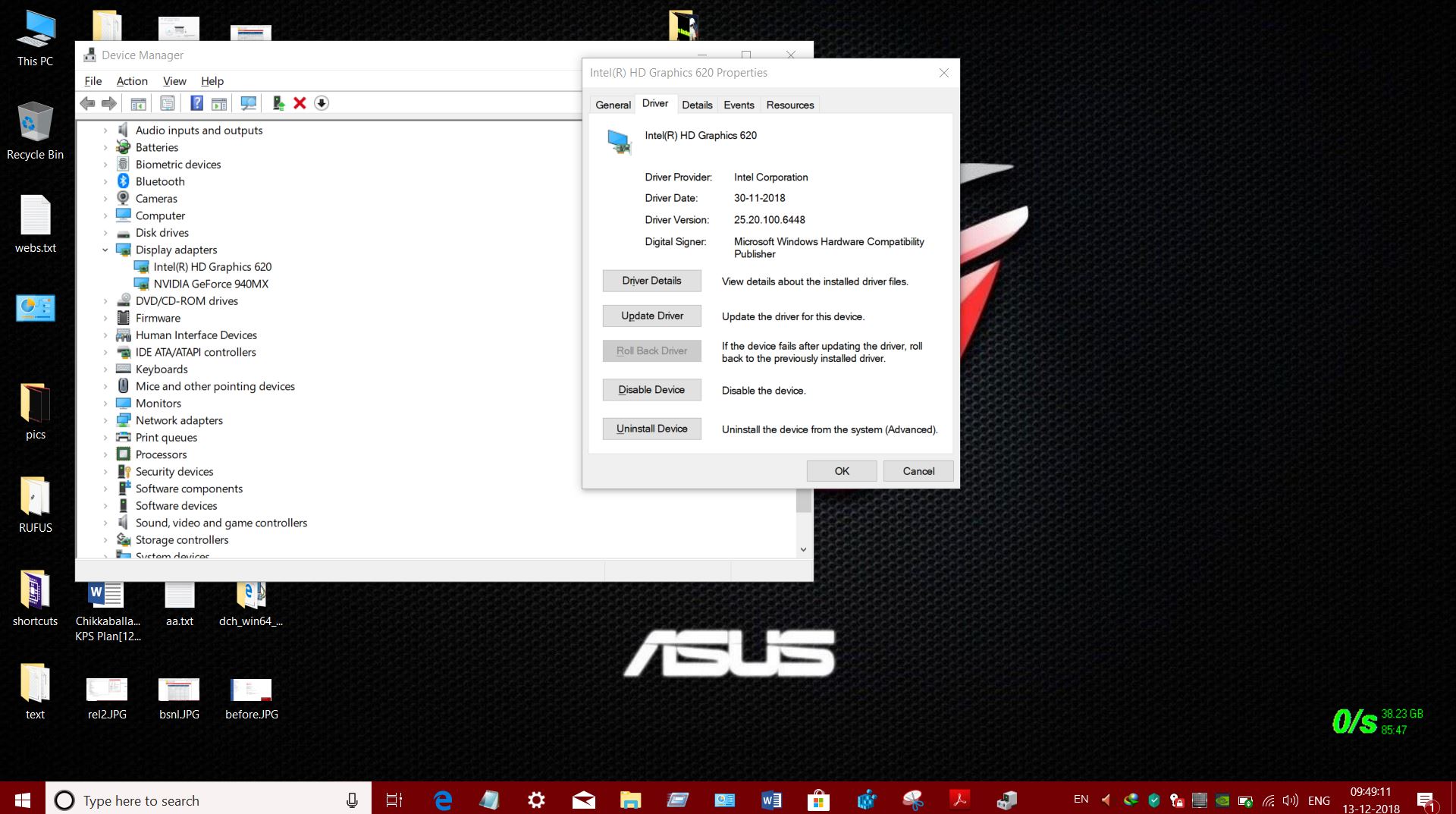Select the This PC desktop icon
The image size is (1456, 814).
(x=35, y=39)
